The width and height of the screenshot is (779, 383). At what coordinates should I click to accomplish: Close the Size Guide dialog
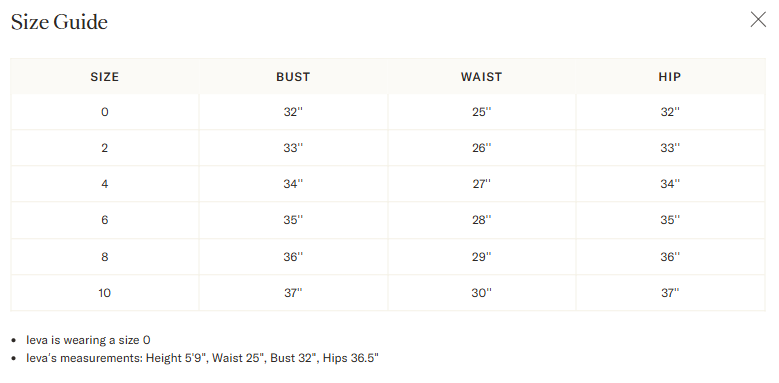point(758,20)
